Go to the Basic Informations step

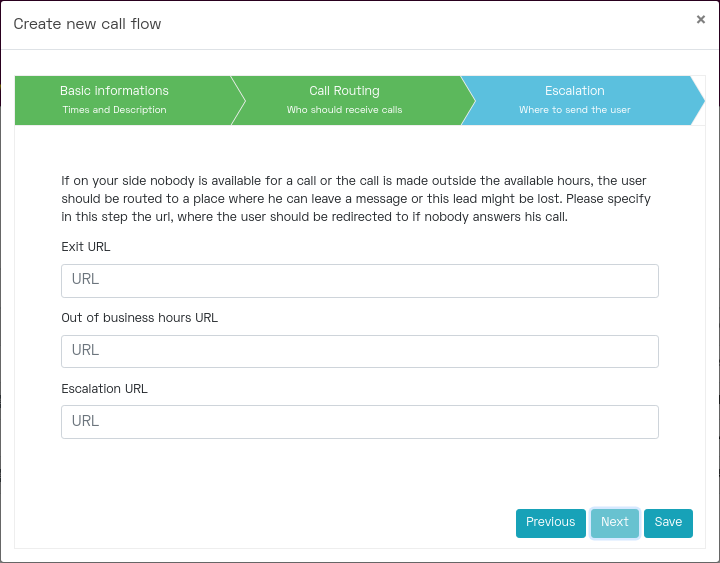coord(123,100)
